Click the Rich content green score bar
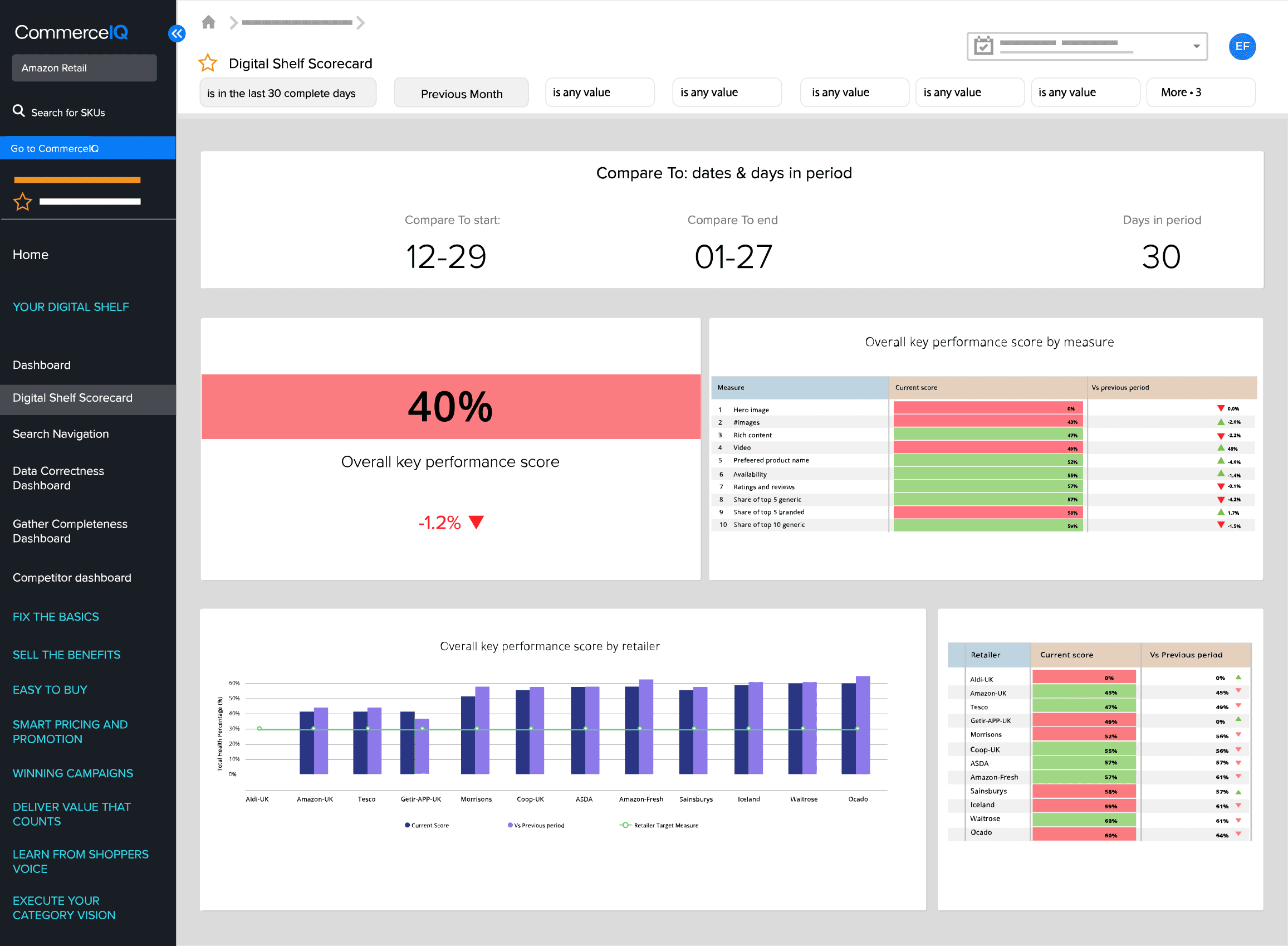 tap(988, 435)
